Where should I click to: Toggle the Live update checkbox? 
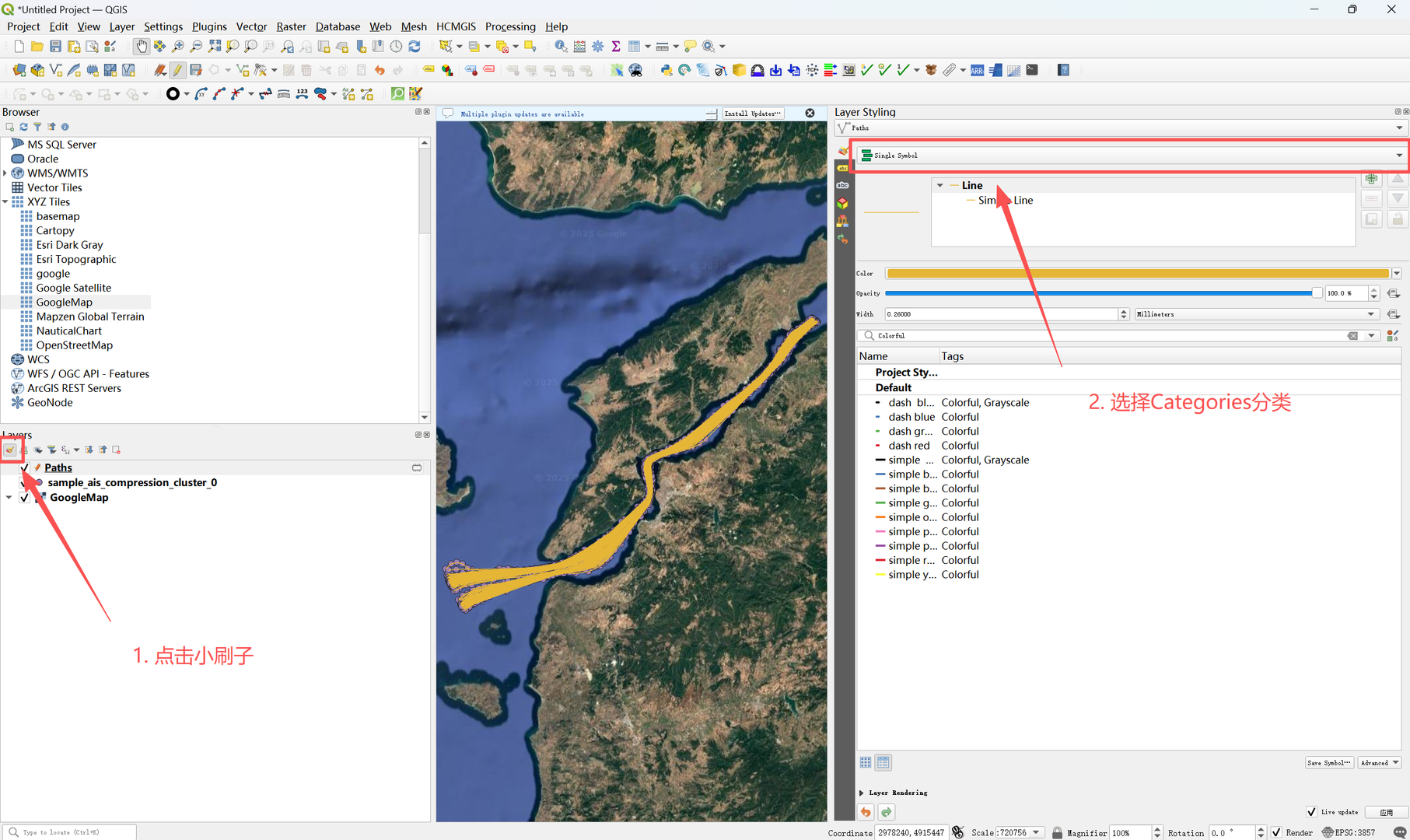[1311, 812]
